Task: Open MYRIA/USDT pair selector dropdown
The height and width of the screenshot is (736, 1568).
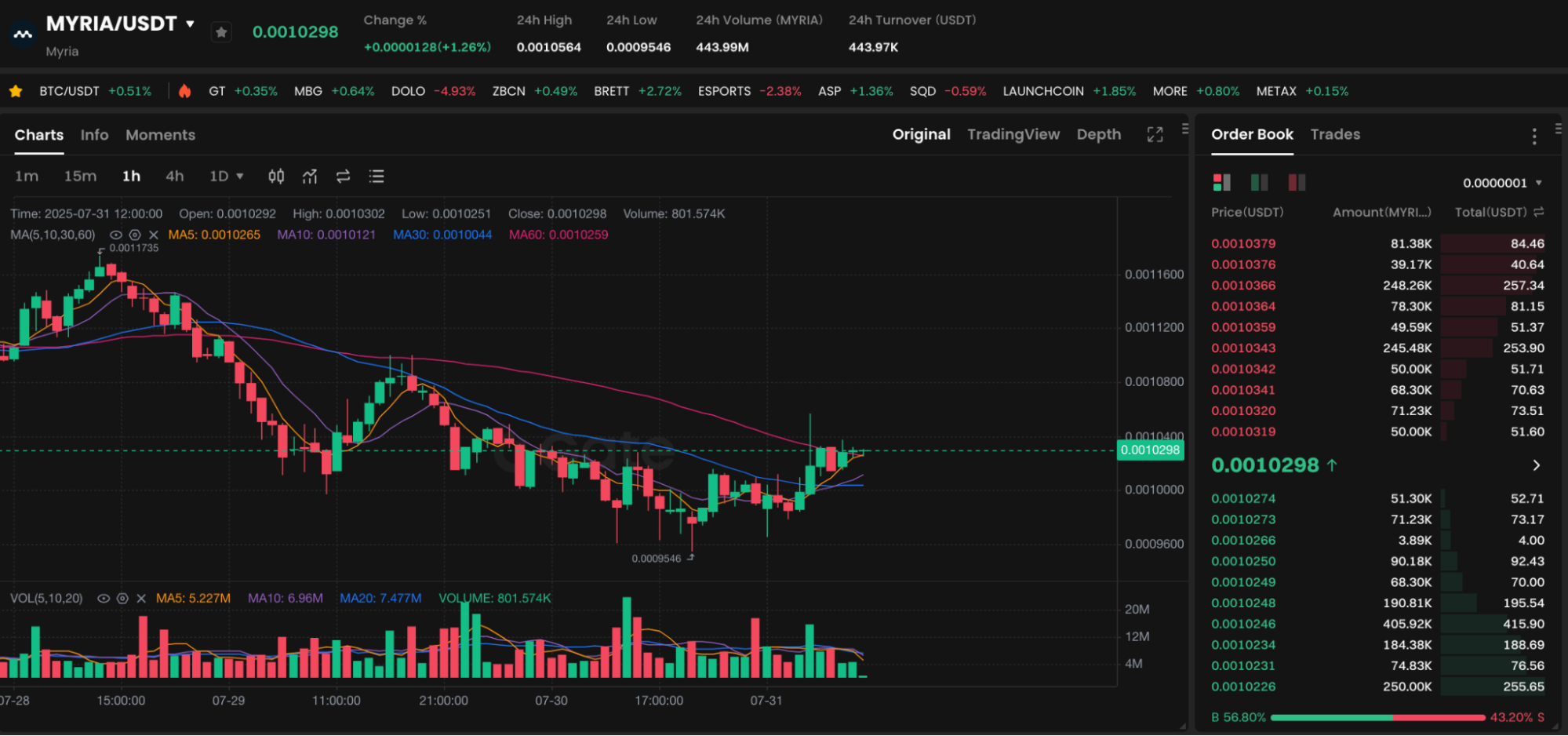Action: (x=190, y=24)
